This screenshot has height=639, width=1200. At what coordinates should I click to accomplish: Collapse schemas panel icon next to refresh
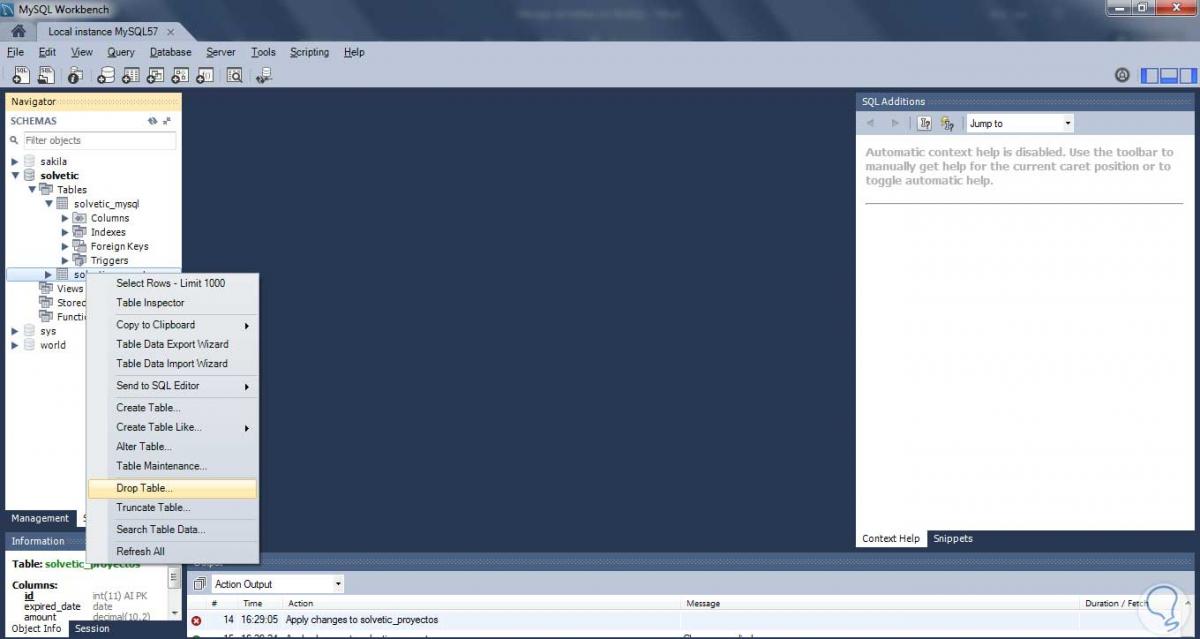[x=167, y=121]
